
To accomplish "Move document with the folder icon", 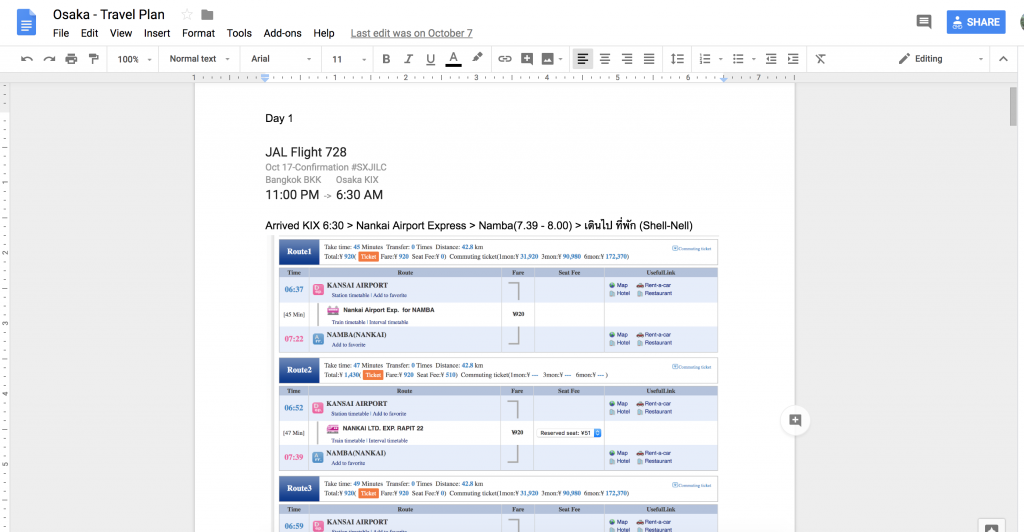I will 207,14.
